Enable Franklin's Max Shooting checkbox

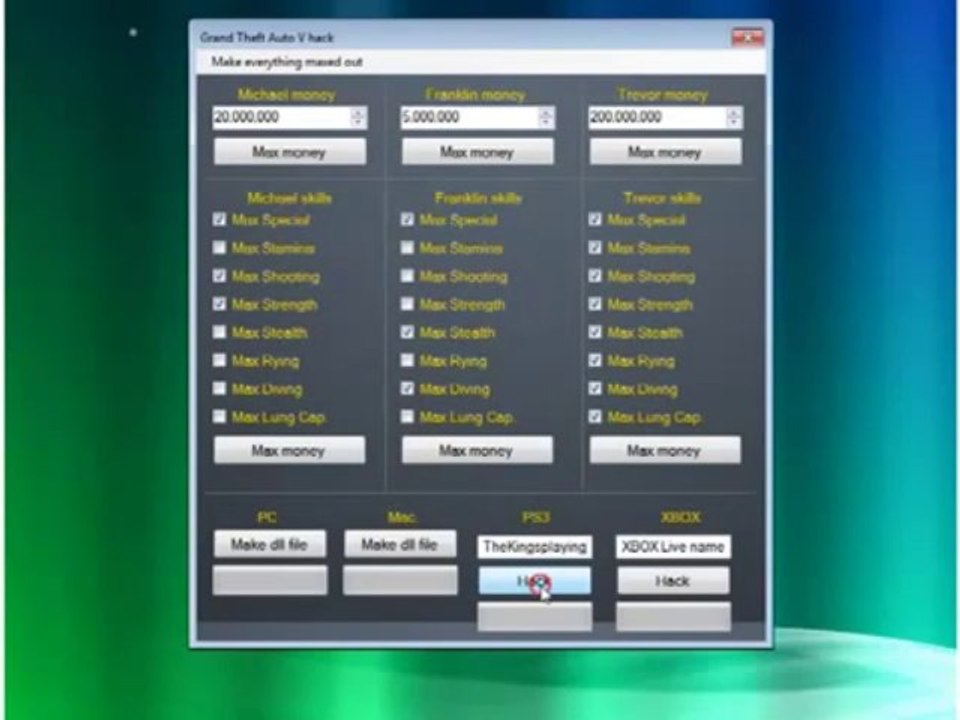click(407, 276)
